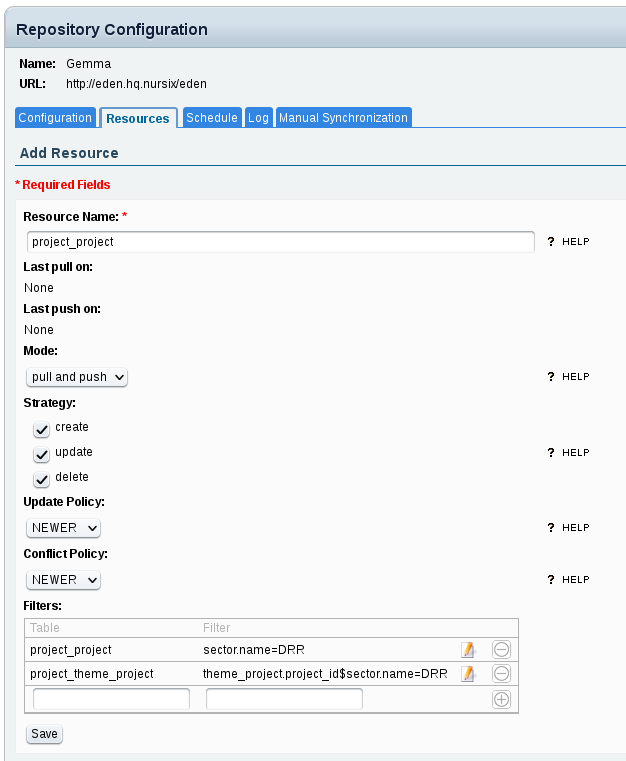The height and width of the screenshot is (761, 626).
Task: Open help for Strategy options
Action: click(568, 453)
